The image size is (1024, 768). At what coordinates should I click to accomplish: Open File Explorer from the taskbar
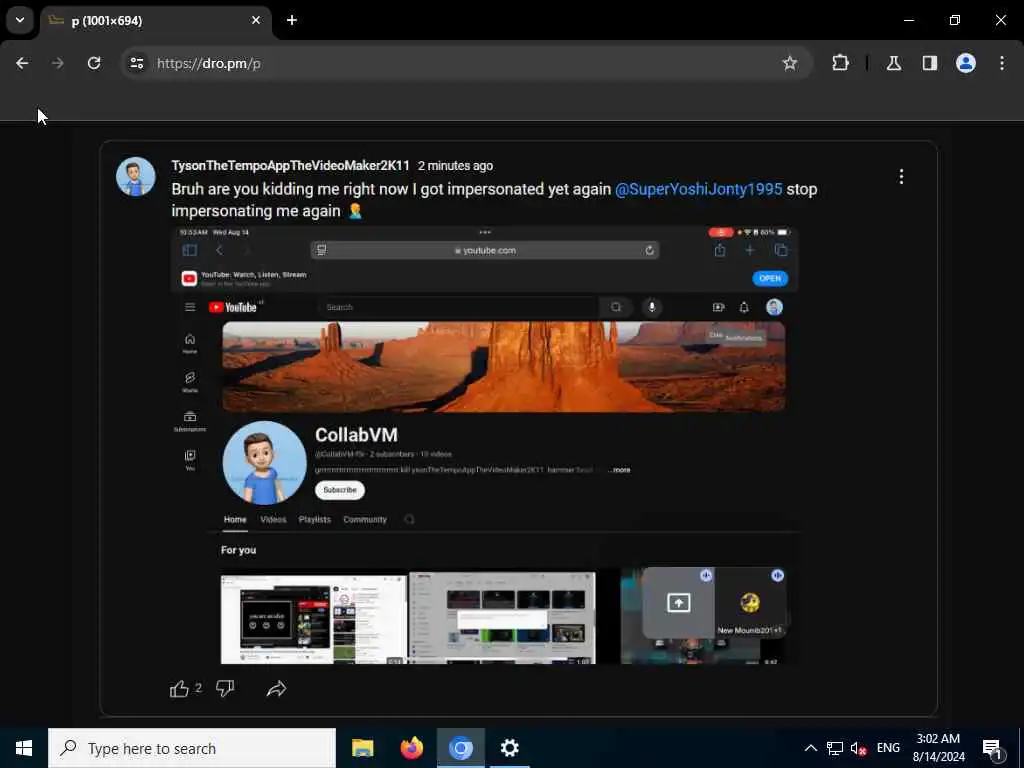click(x=362, y=748)
